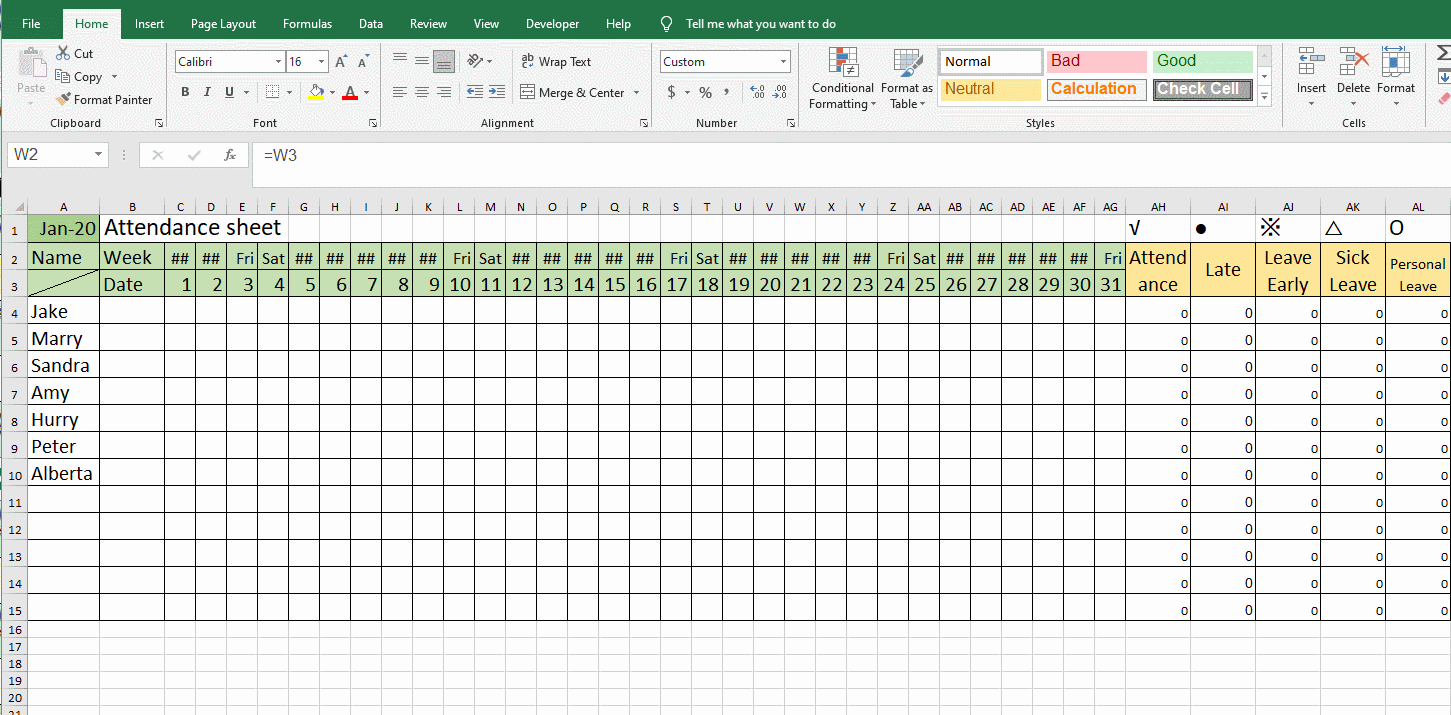Image resolution: width=1451 pixels, height=715 pixels.
Task: Open the font size 16 dropdown
Action: [x=320, y=62]
